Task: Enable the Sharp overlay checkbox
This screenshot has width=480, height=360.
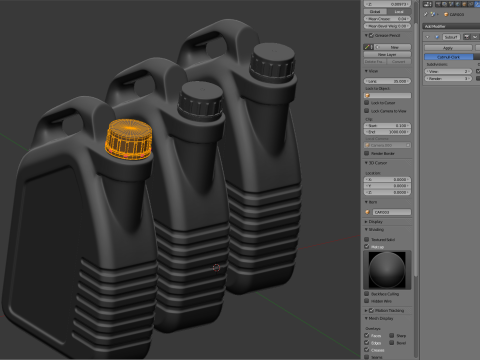Action: click(392, 335)
